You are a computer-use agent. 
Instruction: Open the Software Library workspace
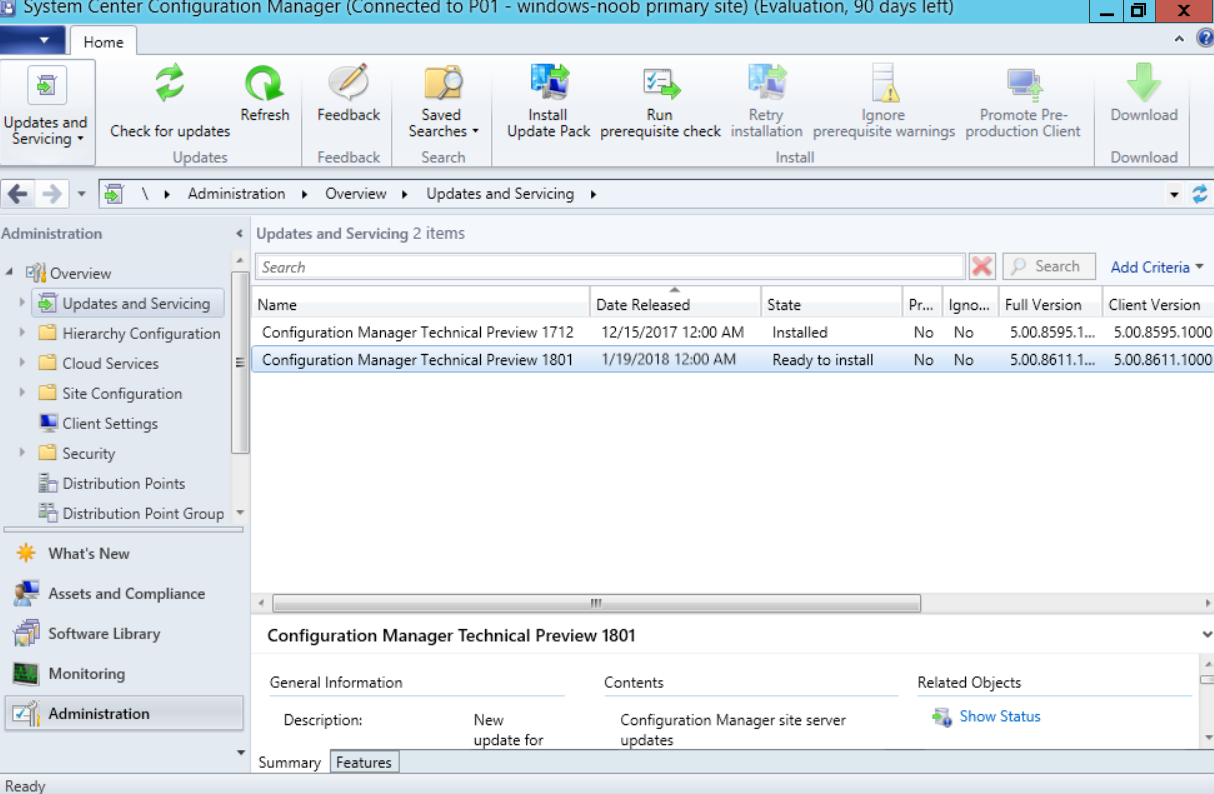(x=123, y=633)
